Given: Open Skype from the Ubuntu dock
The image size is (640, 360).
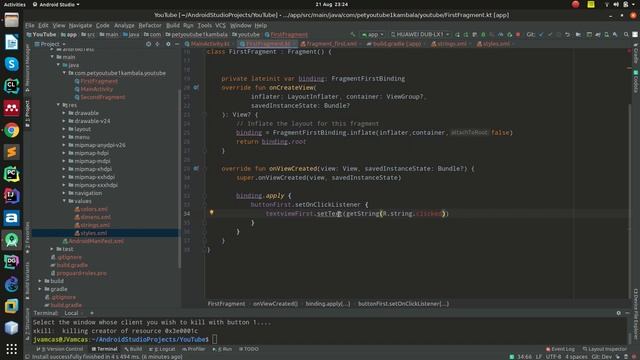Looking at the screenshot, I should (11, 64).
